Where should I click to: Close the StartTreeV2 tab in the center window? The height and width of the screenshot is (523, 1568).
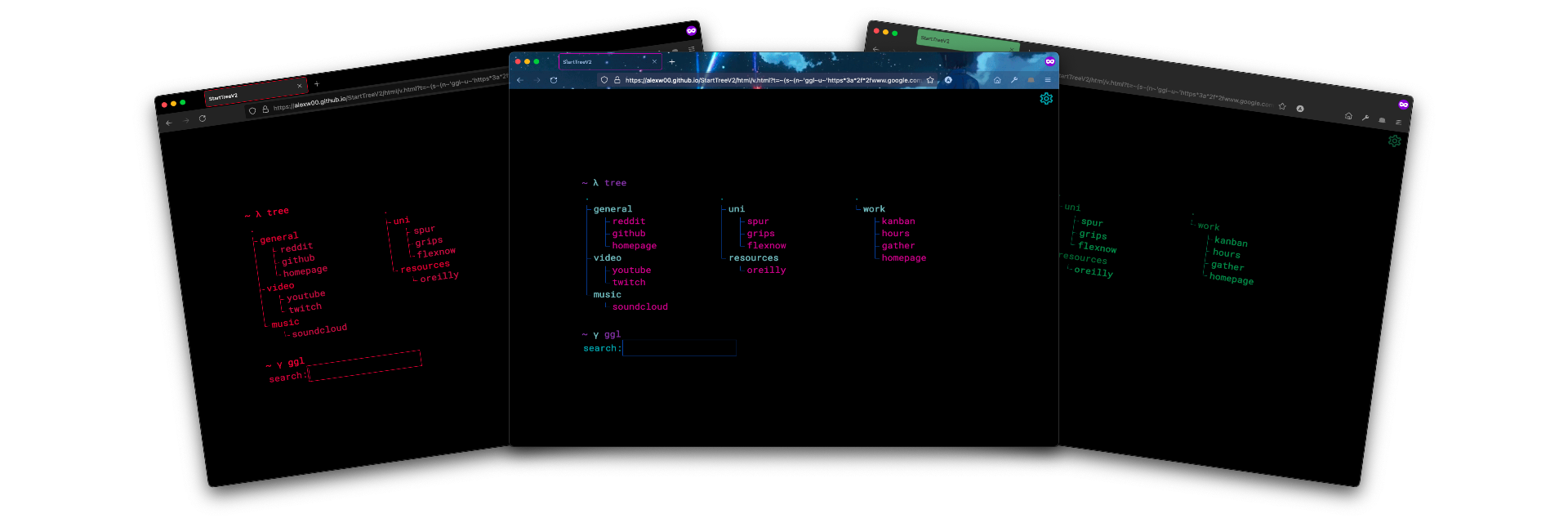(x=654, y=61)
